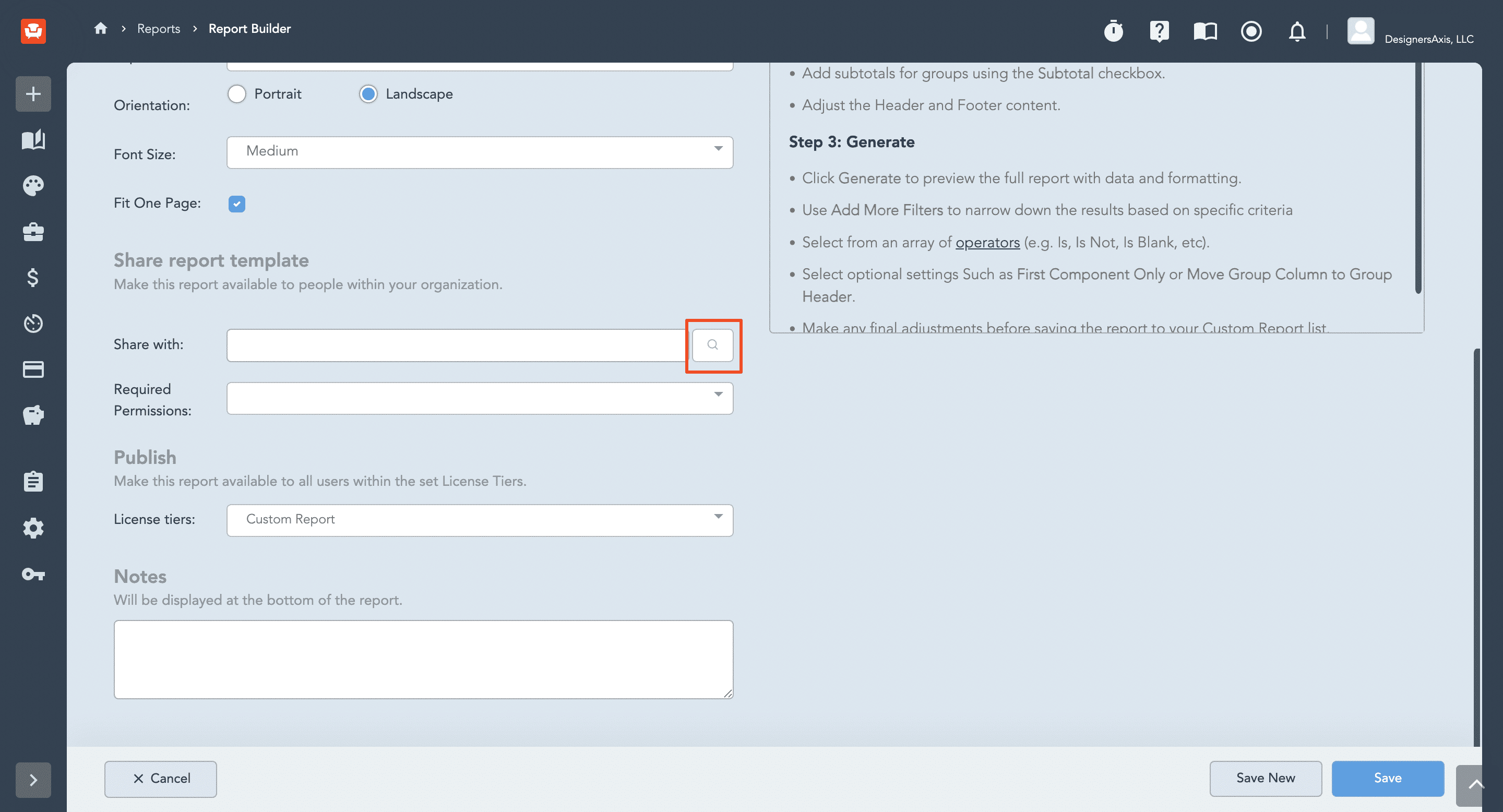Viewport: 1503px width, 812px height.
Task: Open the plus add-new sidebar icon
Action: click(x=33, y=94)
